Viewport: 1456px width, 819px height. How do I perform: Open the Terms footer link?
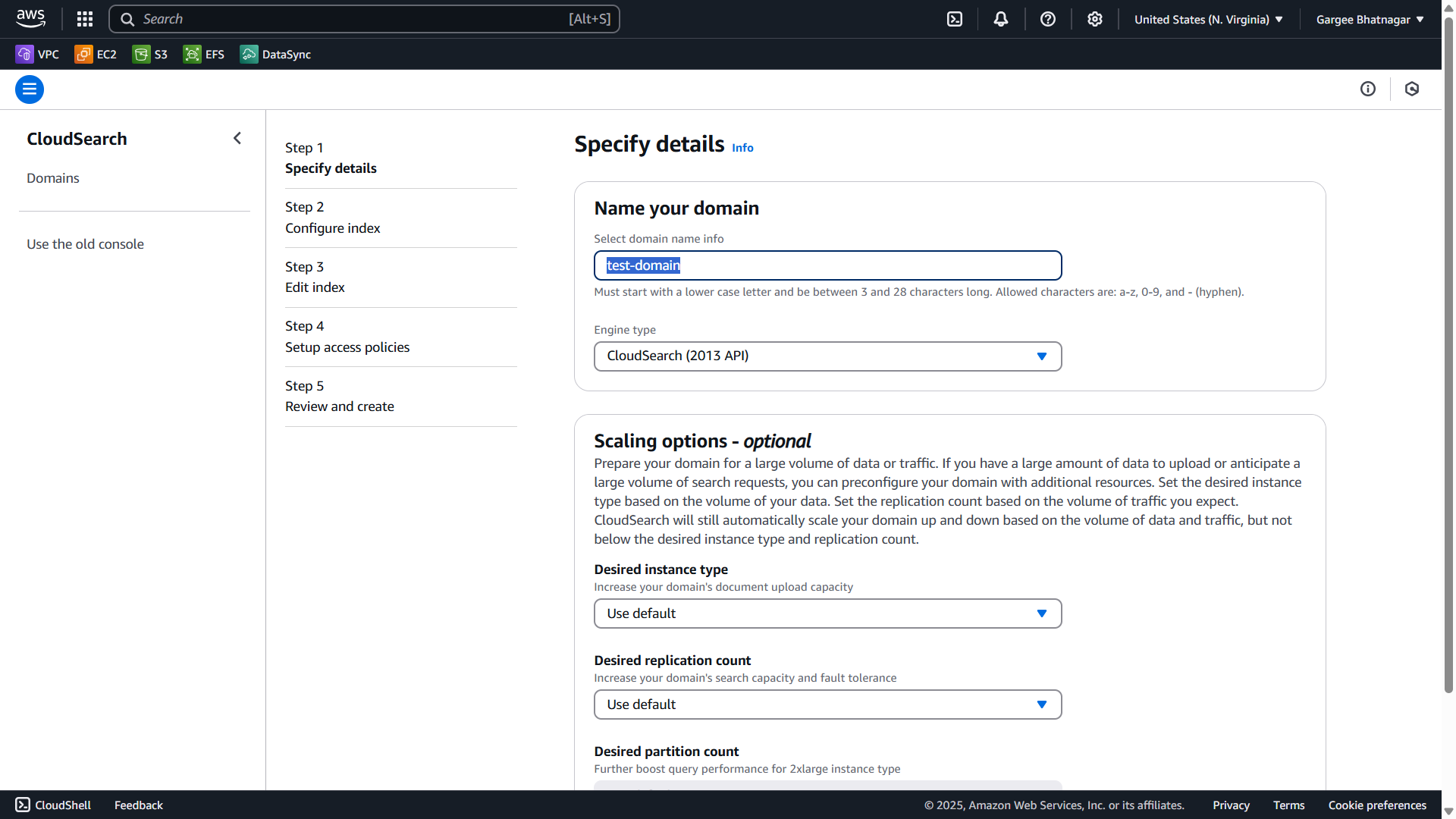point(1288,805)
